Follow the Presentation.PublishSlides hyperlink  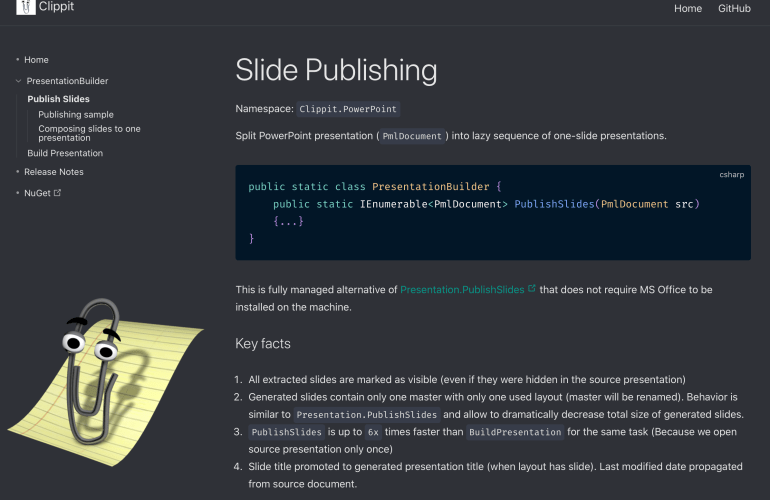pos(462,290)
